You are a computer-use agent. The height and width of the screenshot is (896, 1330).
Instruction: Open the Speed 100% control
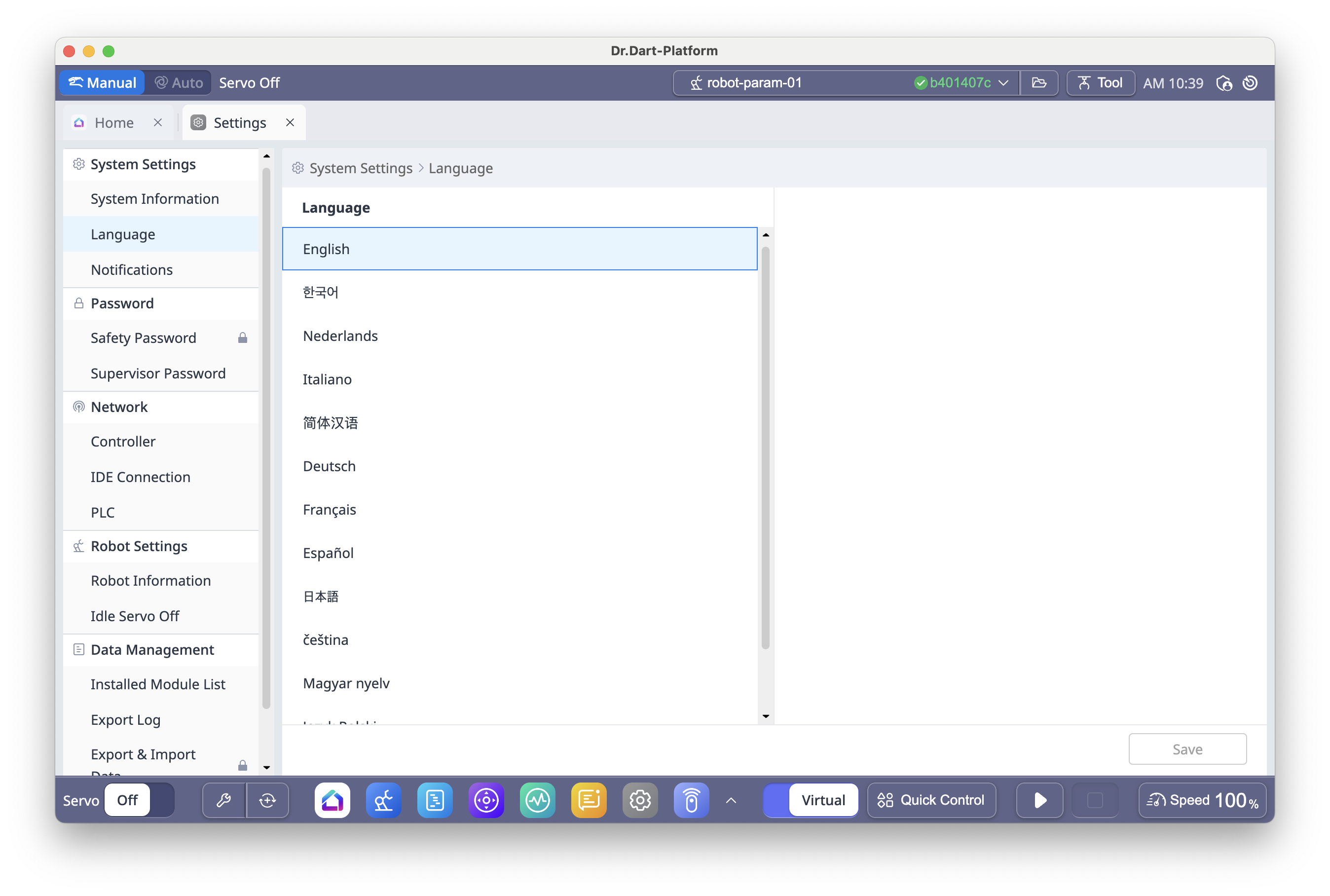1202,799
